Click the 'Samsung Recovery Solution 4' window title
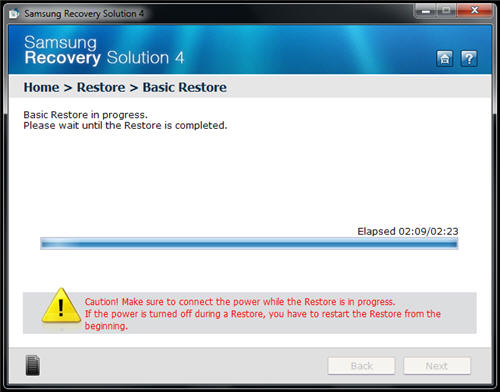 (x=84, y=14)
